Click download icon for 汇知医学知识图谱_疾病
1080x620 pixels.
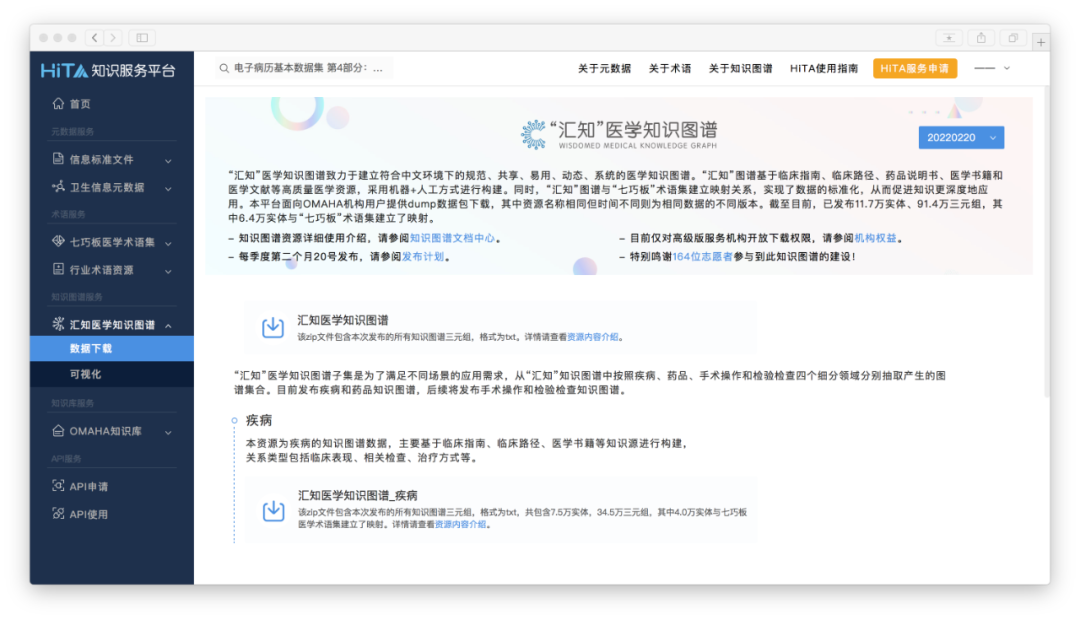click(x=273, y=510)
